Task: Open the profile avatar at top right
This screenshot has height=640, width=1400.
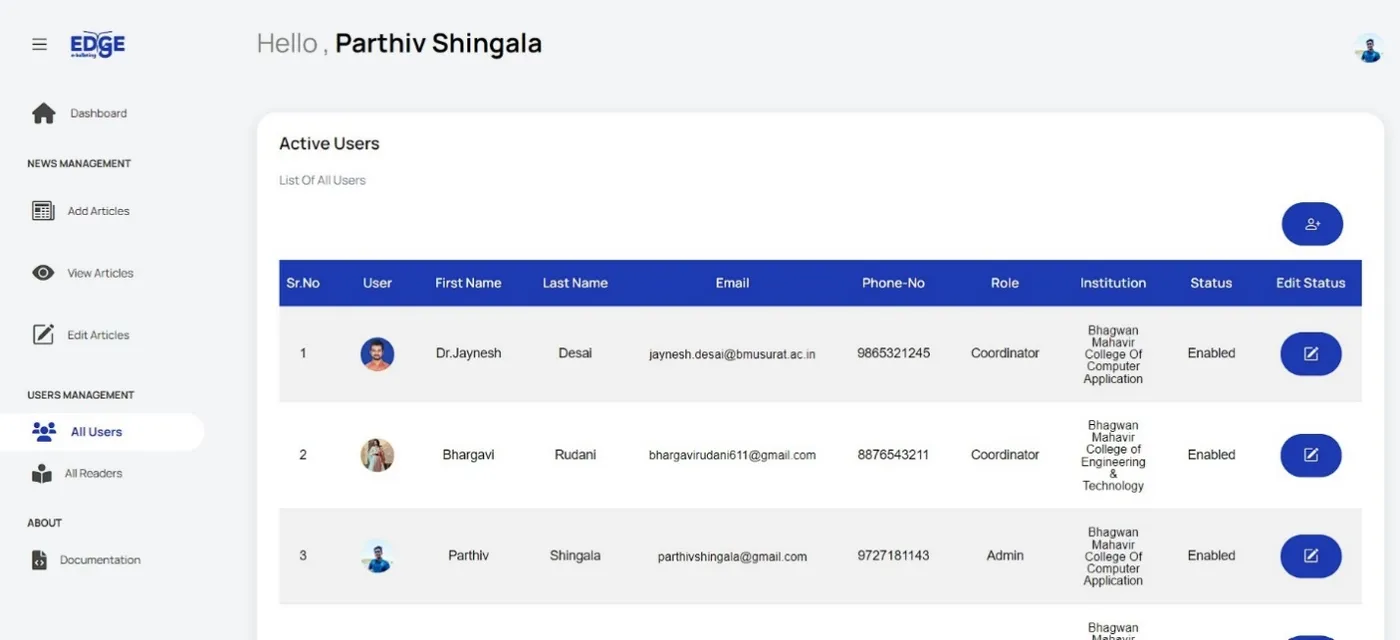Action: pyautogui.click(x=1368, y=47)
